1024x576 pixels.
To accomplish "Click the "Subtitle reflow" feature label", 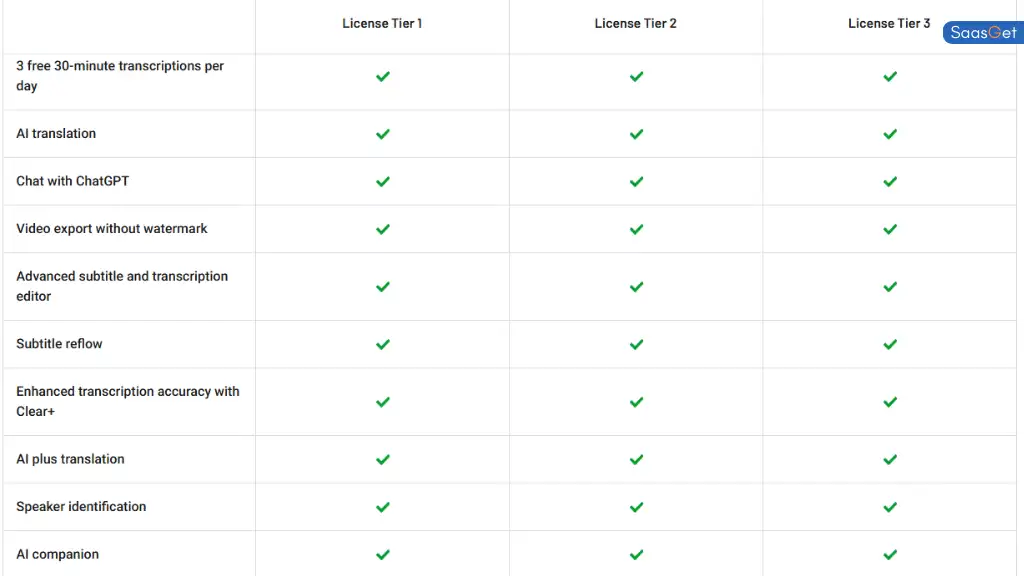I will [59, 344].
